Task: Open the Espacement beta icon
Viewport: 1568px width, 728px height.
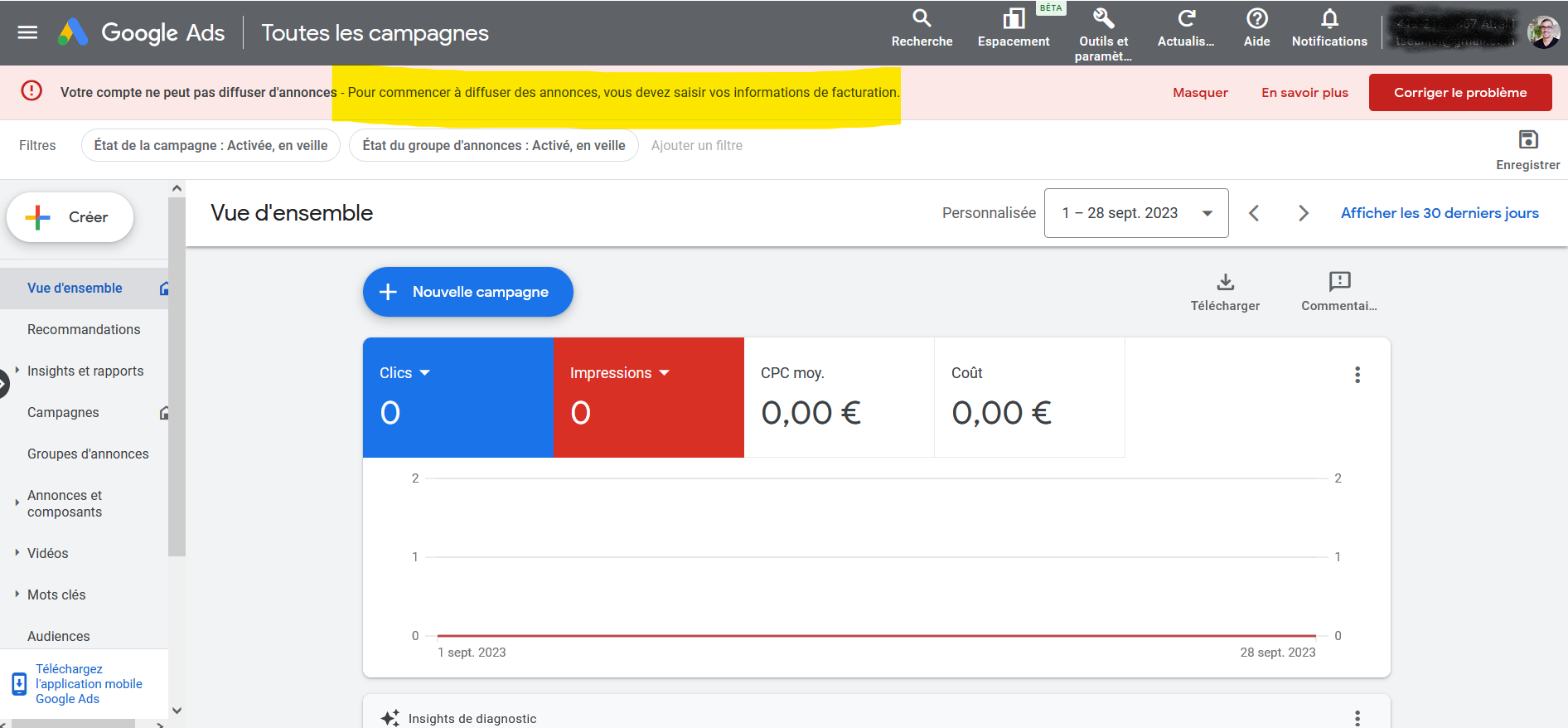Action: coord(1013,19)
